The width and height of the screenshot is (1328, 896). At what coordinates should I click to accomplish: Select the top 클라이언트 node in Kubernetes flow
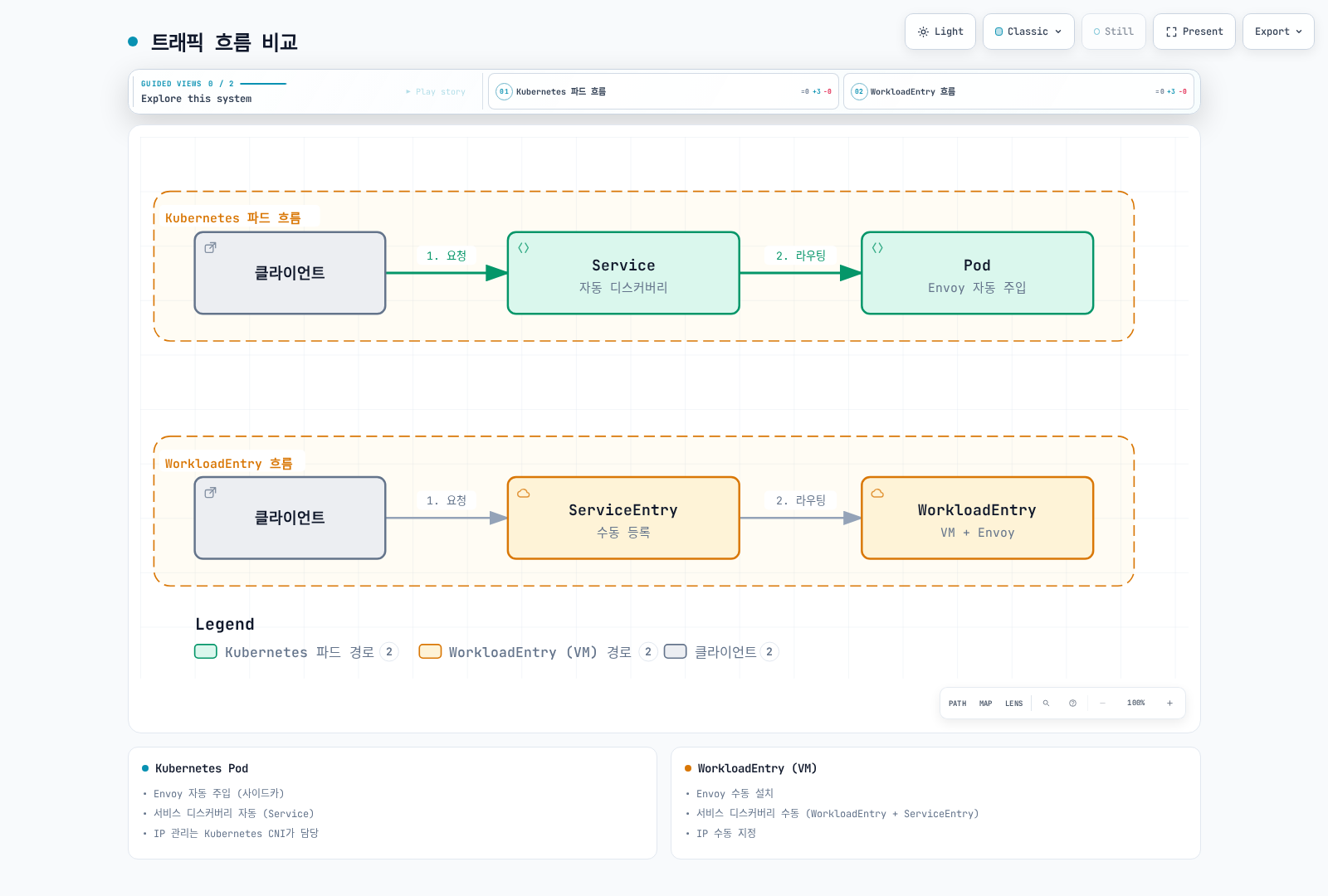click(x=290, y=273)
